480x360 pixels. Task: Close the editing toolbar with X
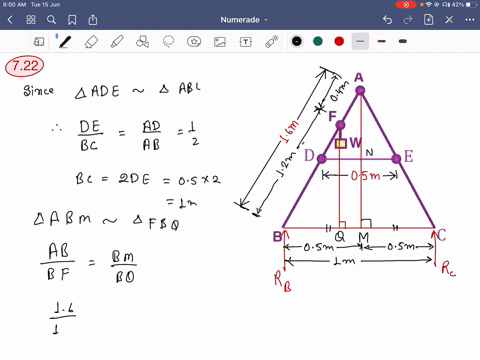point(449,20)
